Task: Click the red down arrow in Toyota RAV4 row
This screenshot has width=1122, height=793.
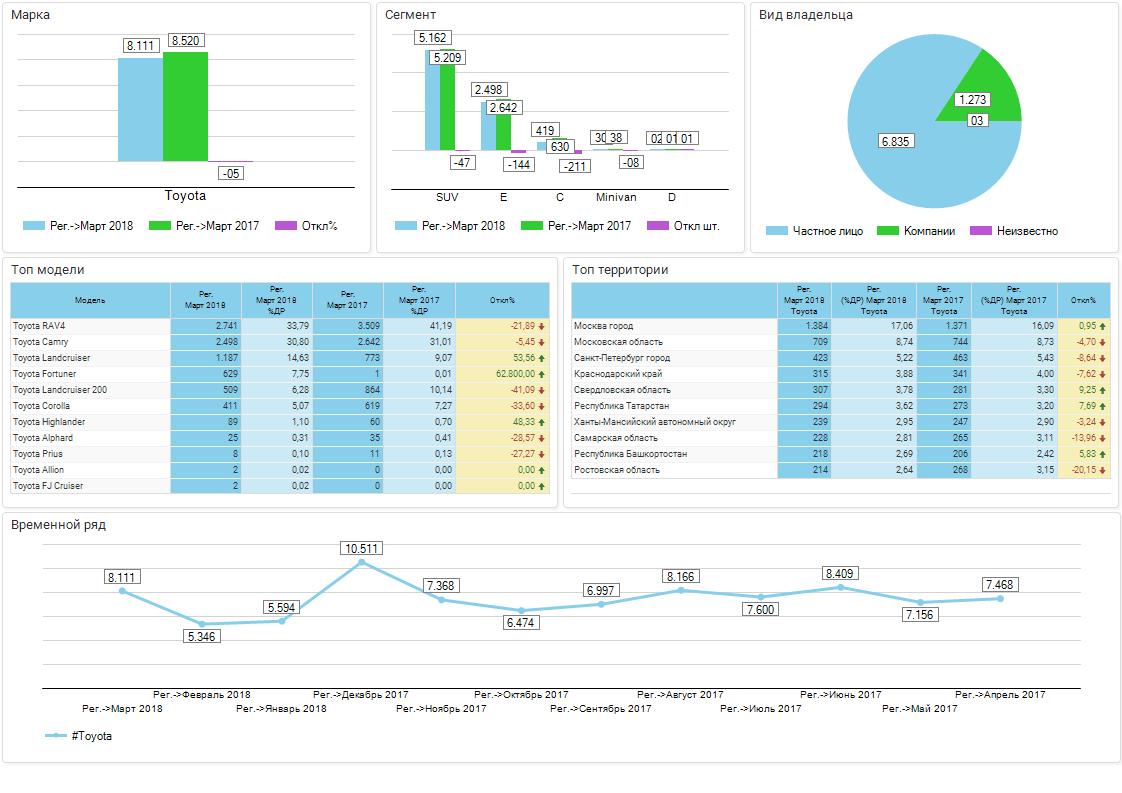Action: coord(542,326)
